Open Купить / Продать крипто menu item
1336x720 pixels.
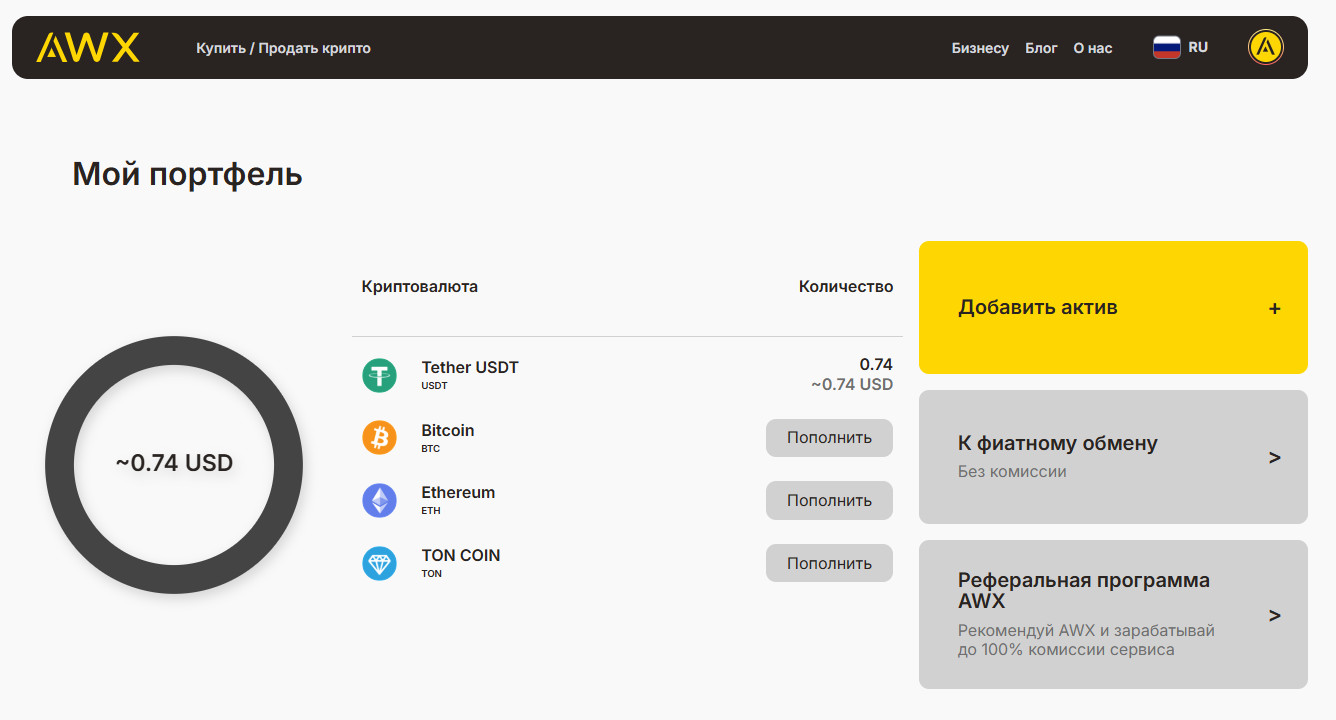point(283,48)
